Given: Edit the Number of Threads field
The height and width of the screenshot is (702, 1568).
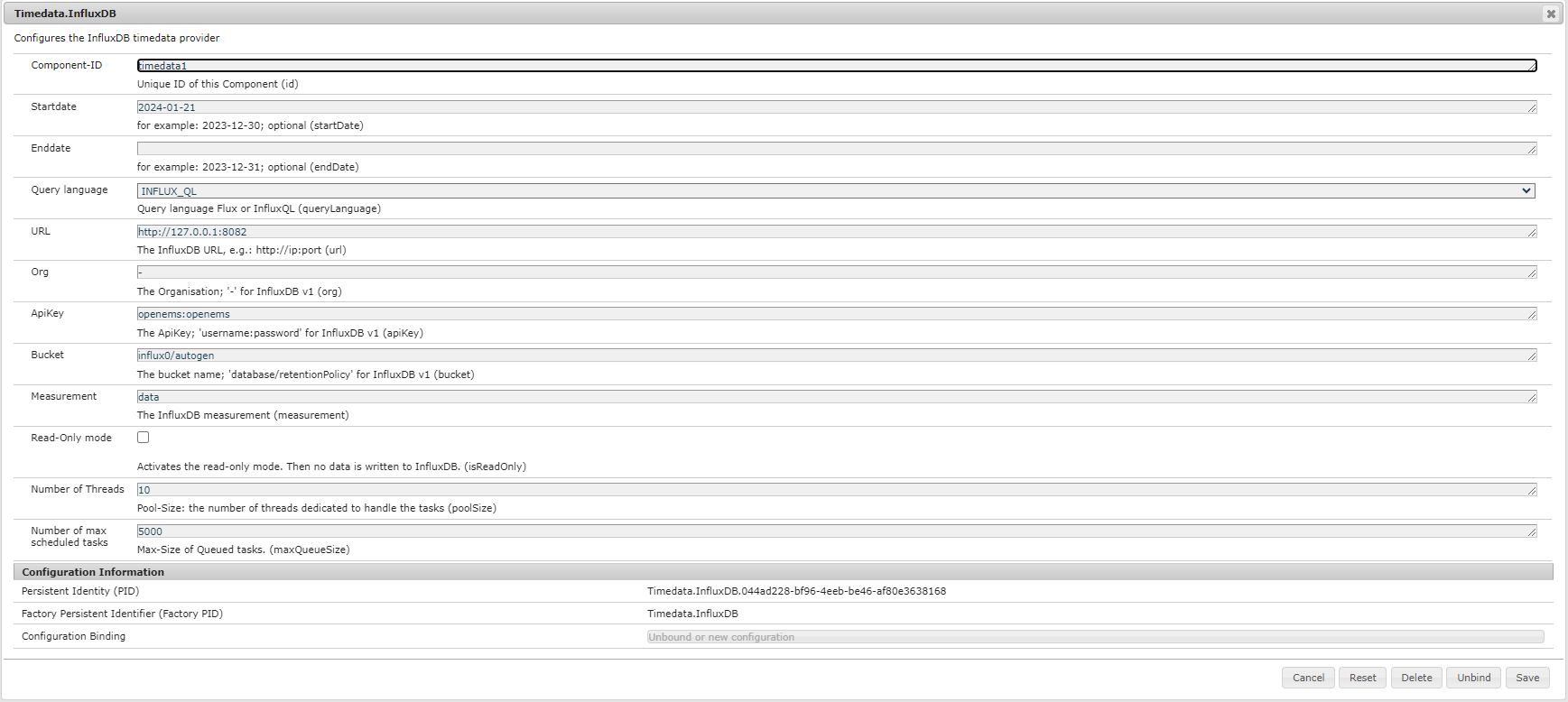Looking at the screenshot, I should pyautogui.click(x=837, y=490).
